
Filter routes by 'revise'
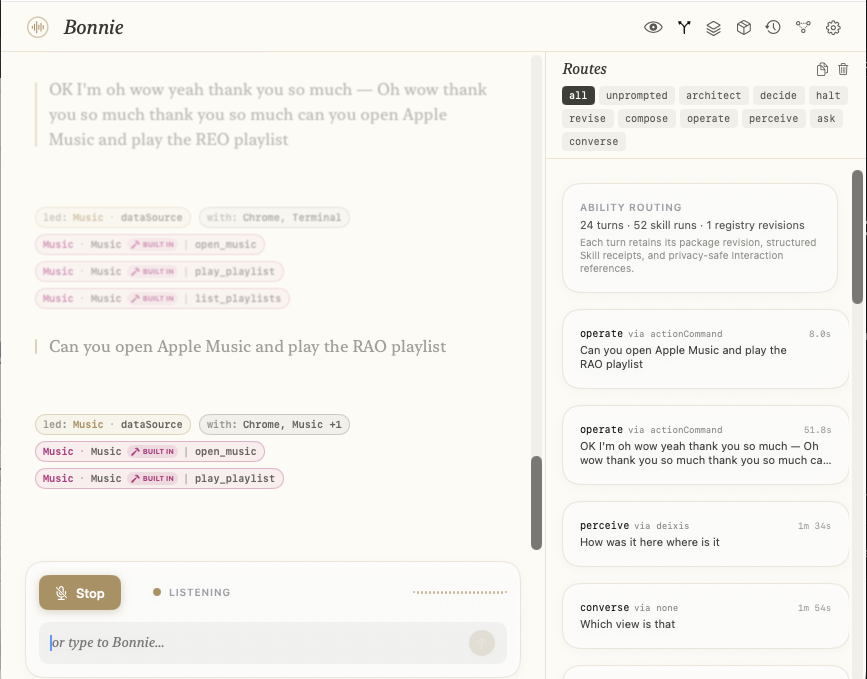coord(587,118)
